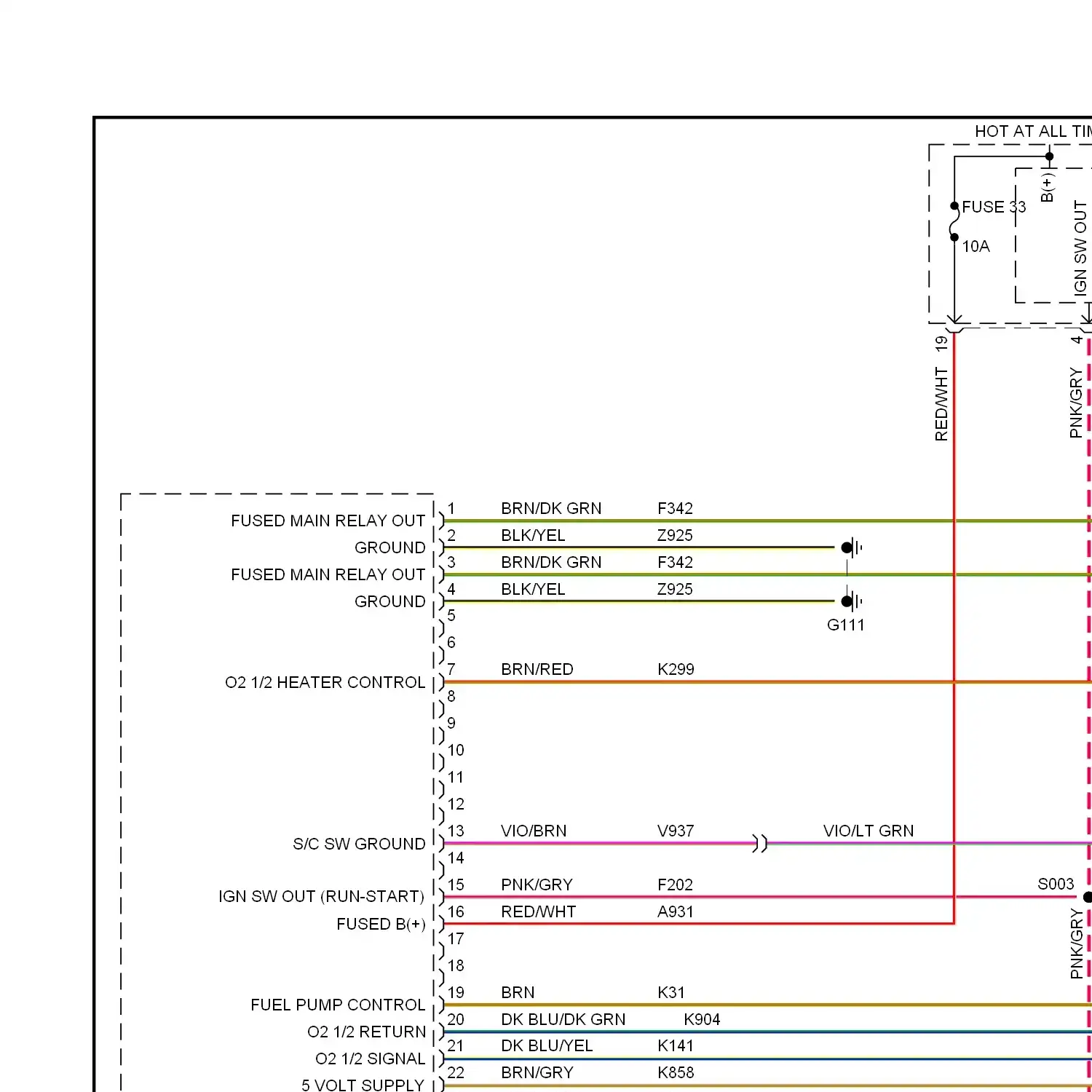
Task: Select the FUSED B(+) connector label
Action: click(381, 924)
